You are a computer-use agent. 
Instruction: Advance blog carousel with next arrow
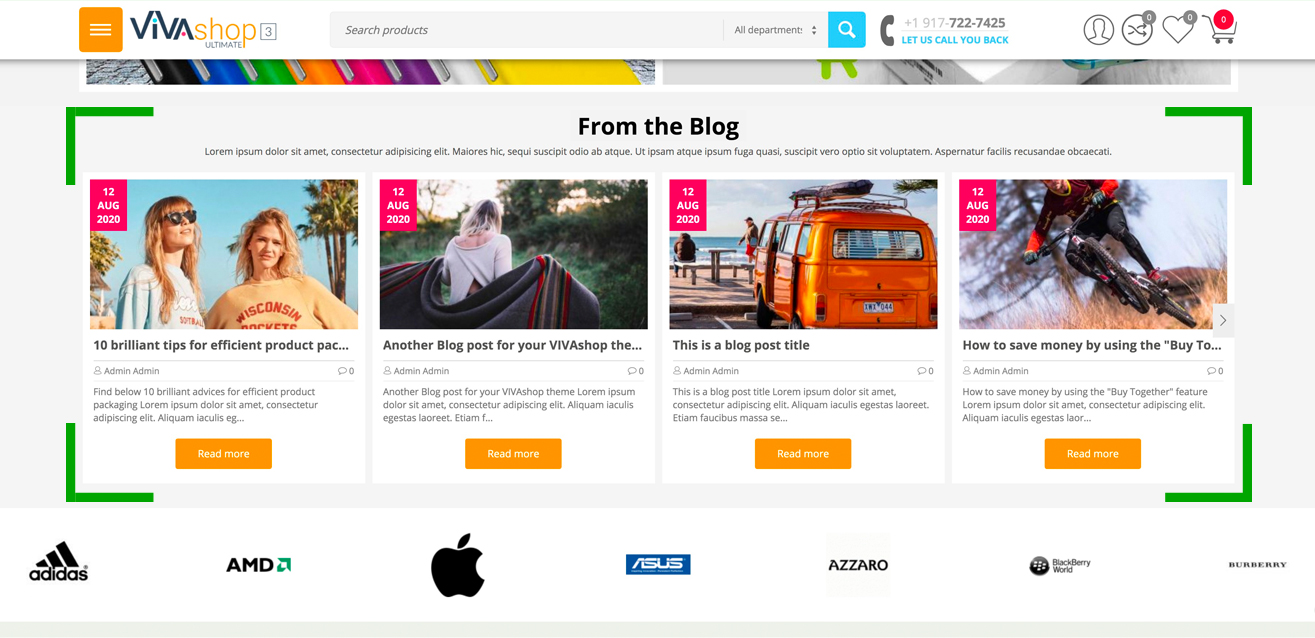(x=1222, y=320)
